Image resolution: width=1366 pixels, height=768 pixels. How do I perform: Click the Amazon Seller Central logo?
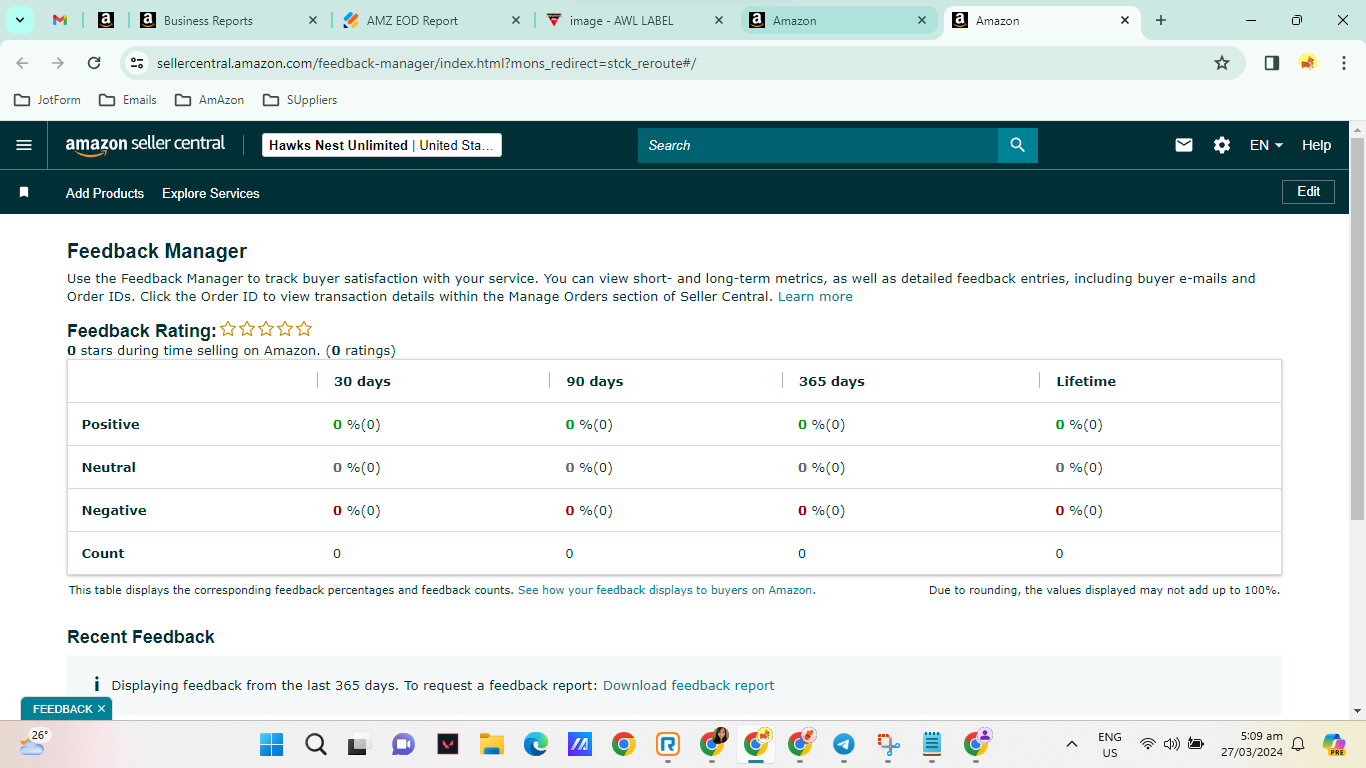pyautogui.click(x=146, y=145)
